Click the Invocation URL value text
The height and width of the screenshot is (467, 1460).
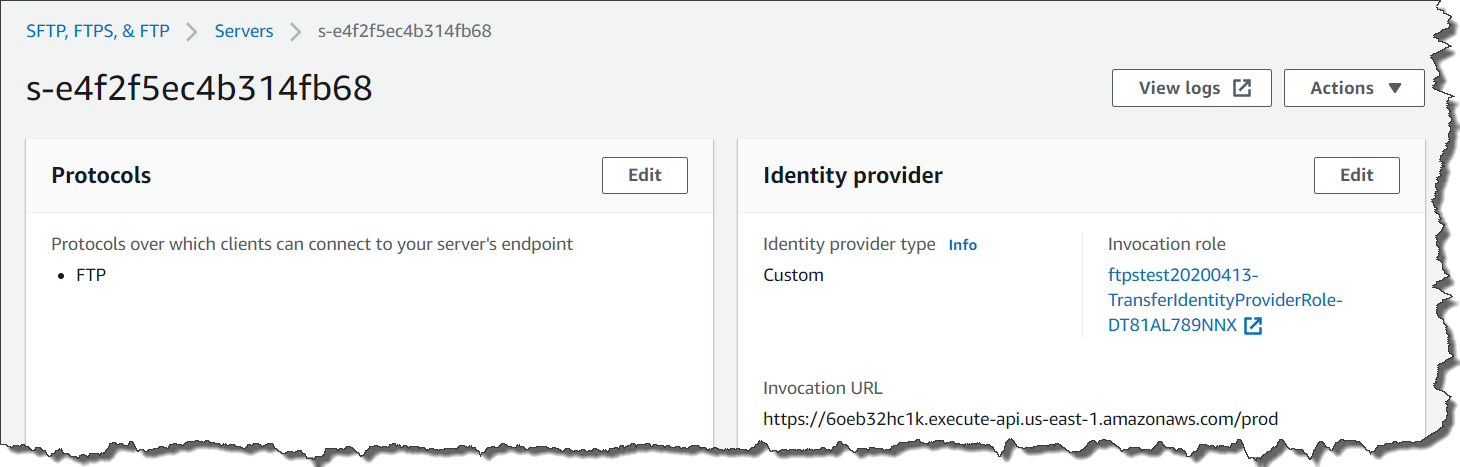tap(1020, 418)
